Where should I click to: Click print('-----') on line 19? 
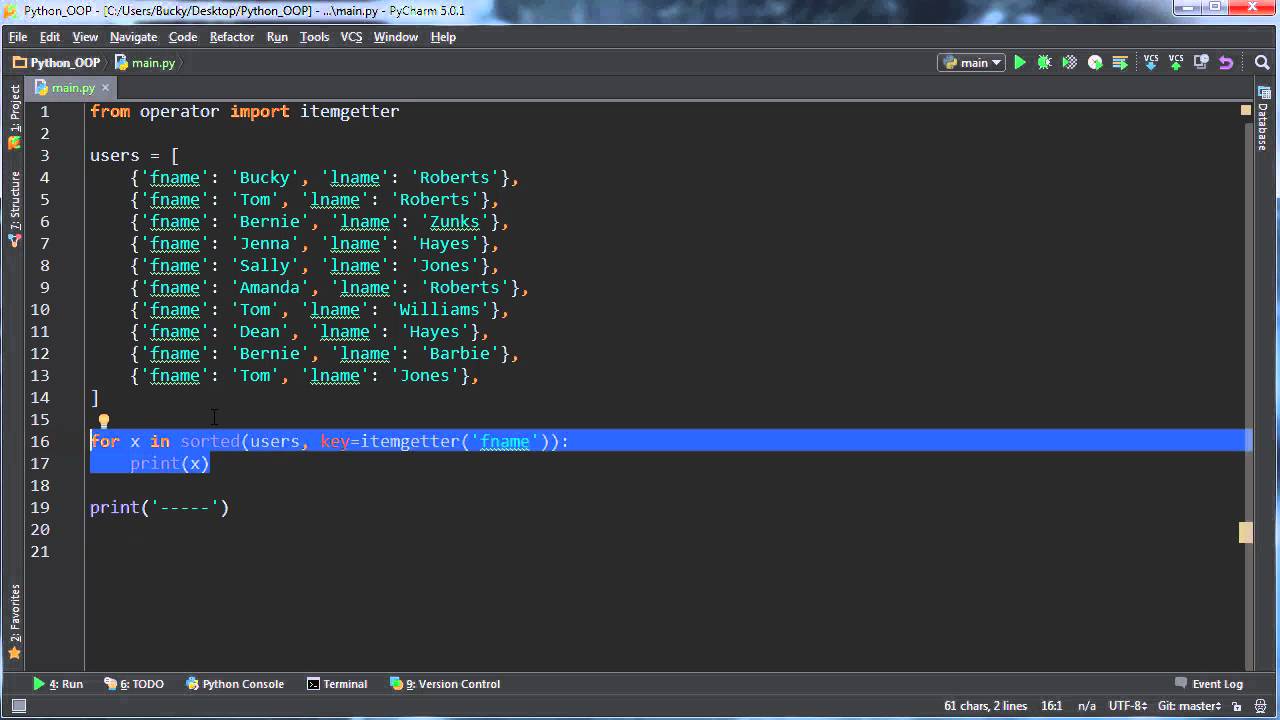(x=160, y=507)
